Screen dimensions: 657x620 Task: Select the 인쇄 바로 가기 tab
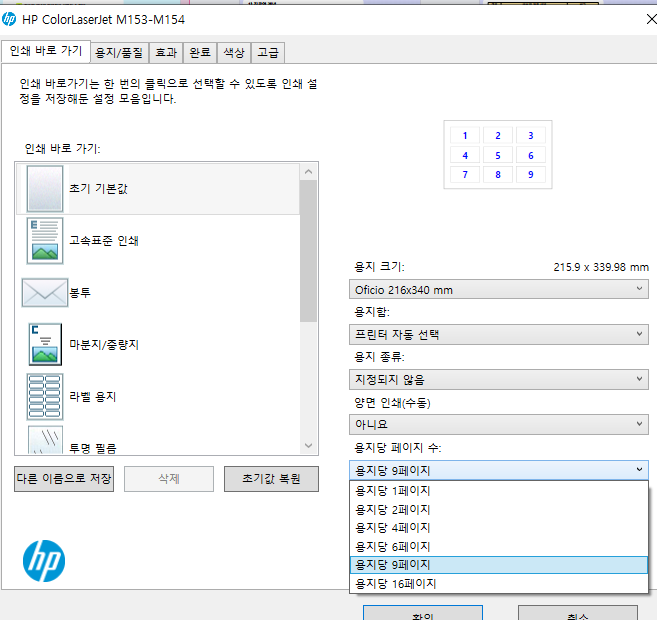coord(46,52)
